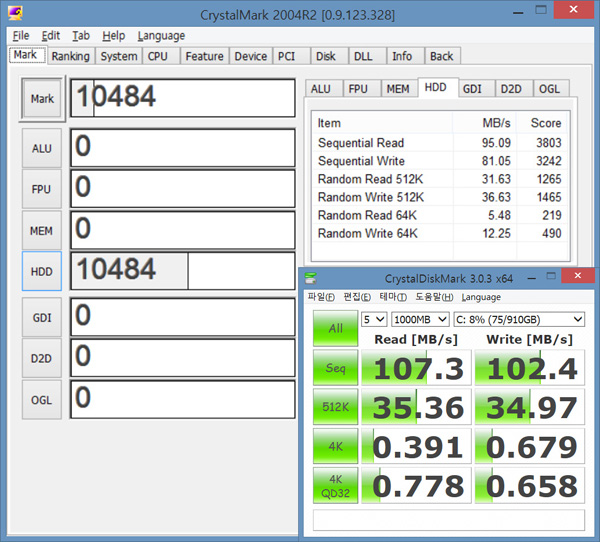Expand the test count dropdown showing 5
Image resolution: width=600 pixels, height=542 pixels.
[x=374, y=319]
